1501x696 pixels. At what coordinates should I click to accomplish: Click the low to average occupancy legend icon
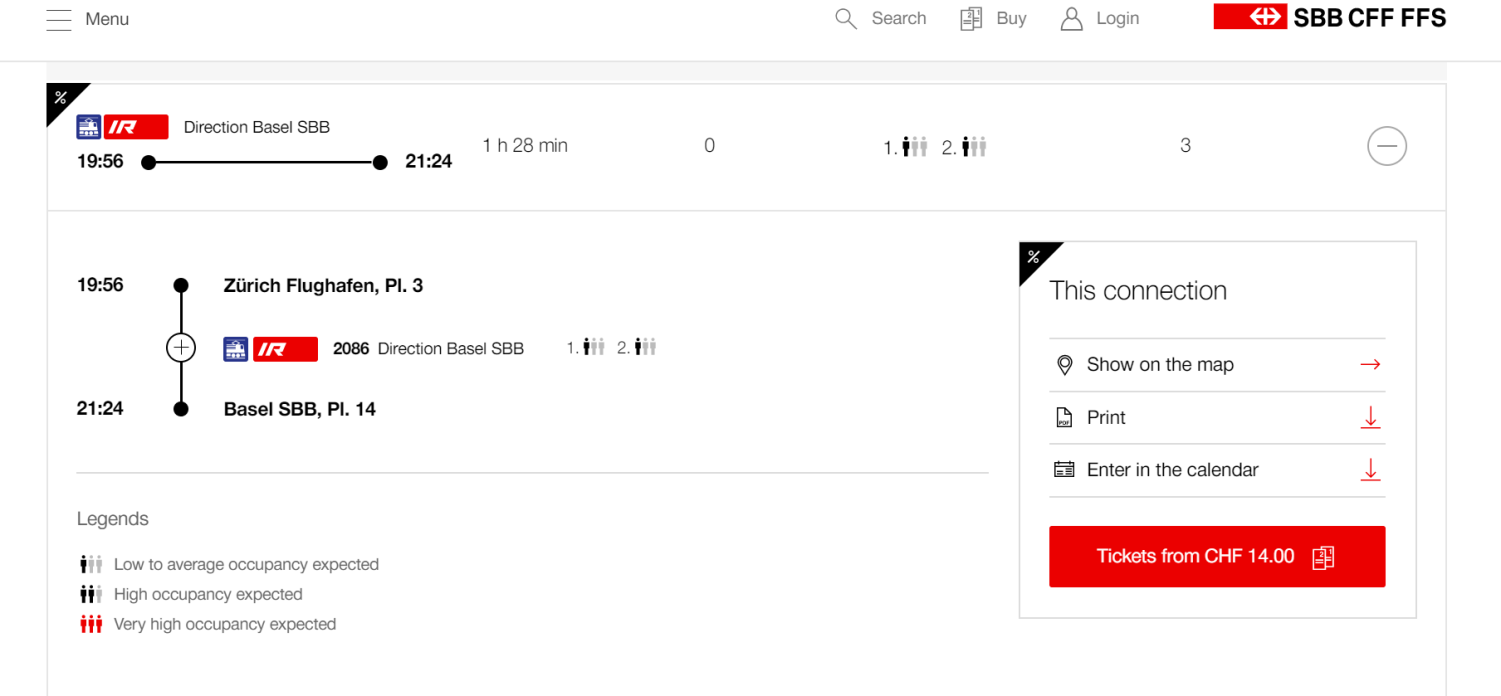click(x=91, y=565)
